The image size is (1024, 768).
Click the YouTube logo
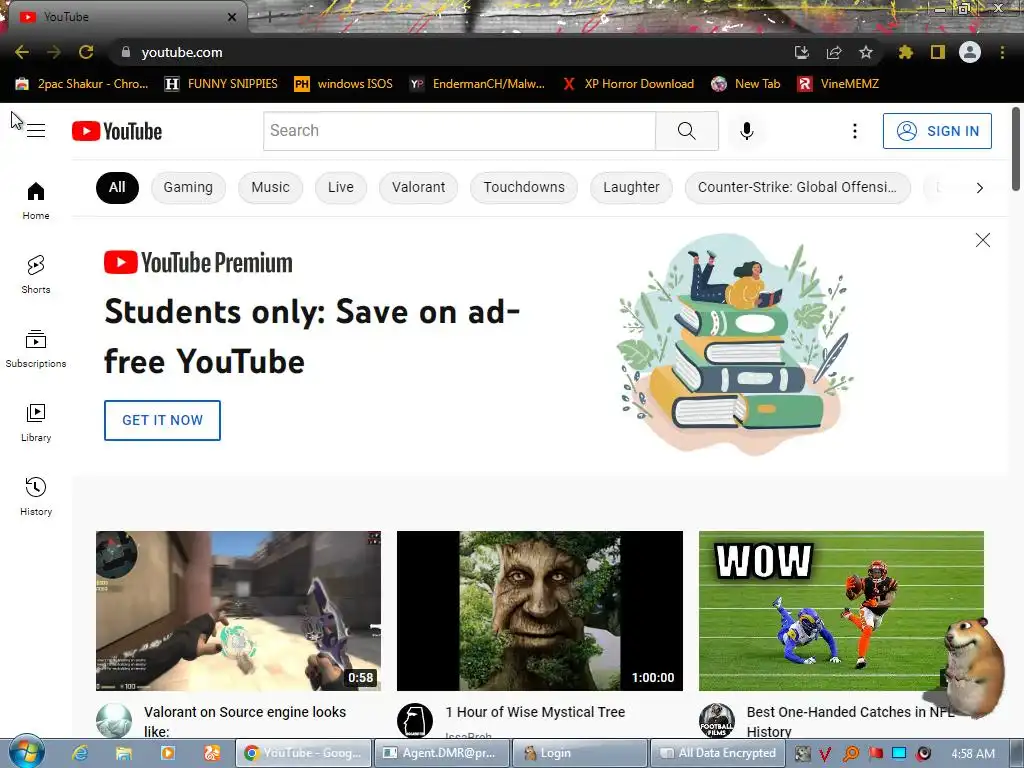click(x=117, y=131)
